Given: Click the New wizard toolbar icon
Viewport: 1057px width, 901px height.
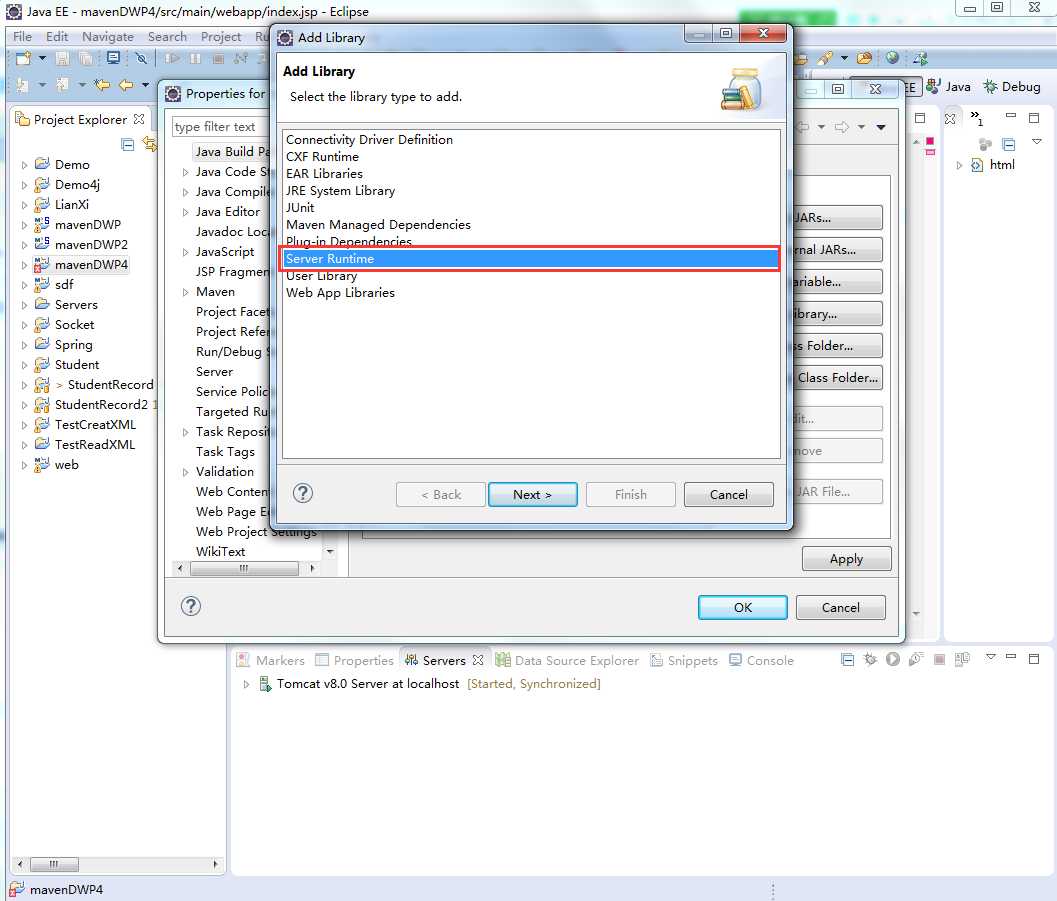Looking at the screenshot, I should coord(24,59).
